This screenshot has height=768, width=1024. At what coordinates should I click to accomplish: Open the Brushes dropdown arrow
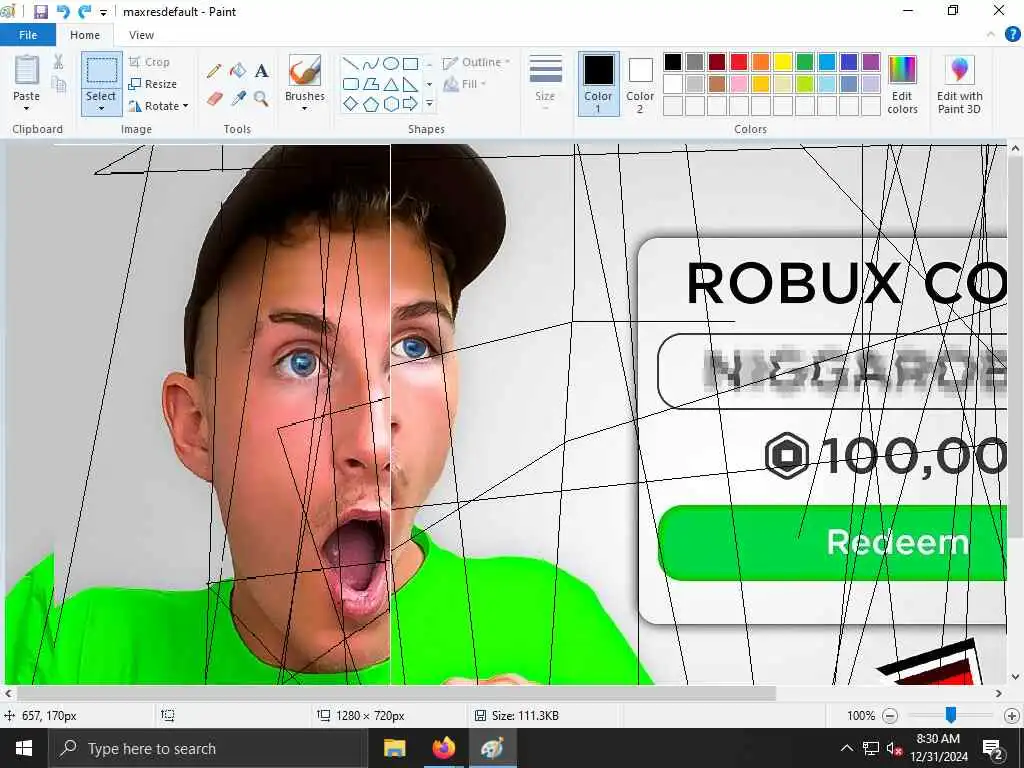click(x=305, y=108)
